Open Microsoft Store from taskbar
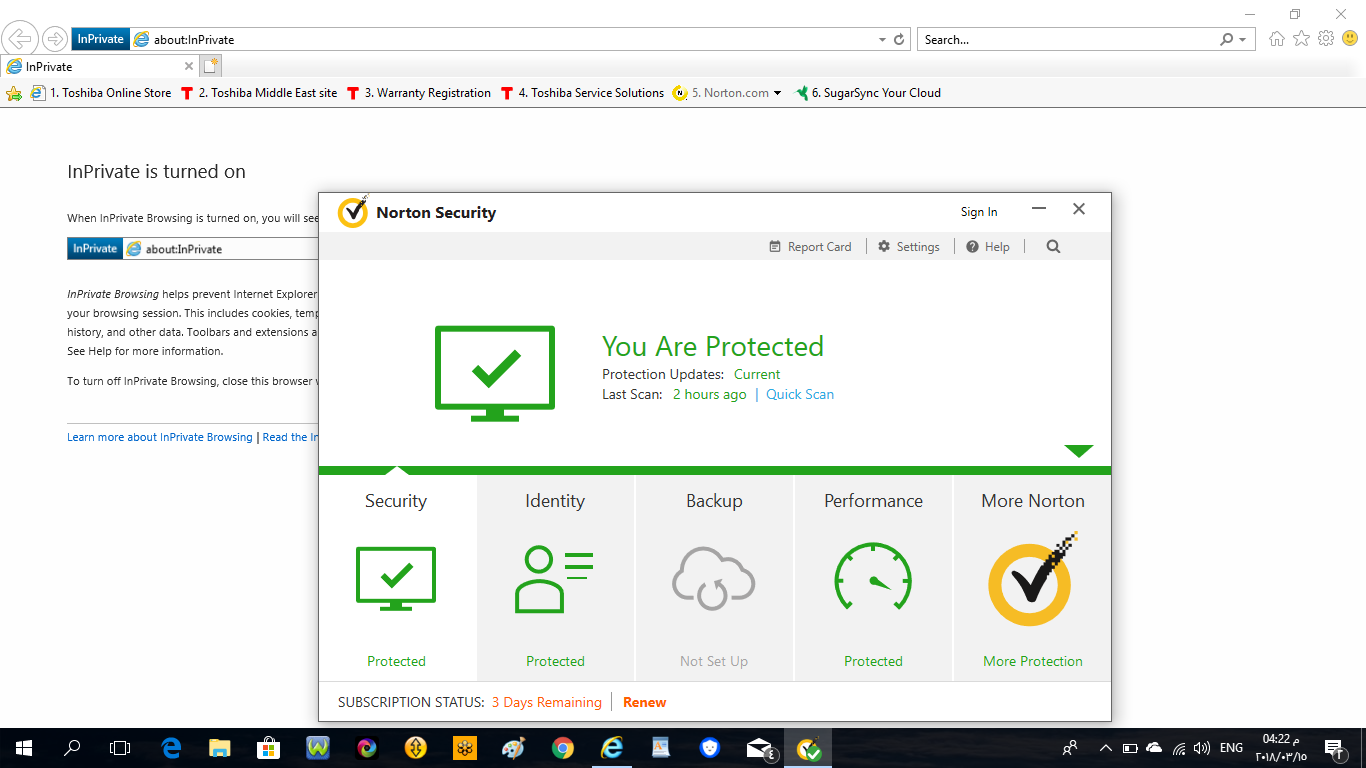 click(269, 748)
